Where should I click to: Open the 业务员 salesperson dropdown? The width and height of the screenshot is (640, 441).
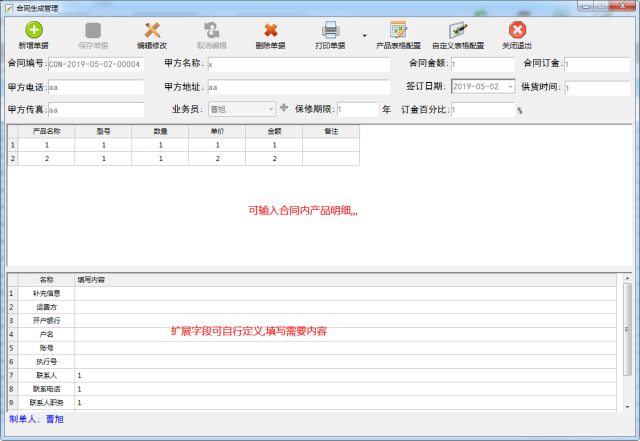click(x=270, y=109)
